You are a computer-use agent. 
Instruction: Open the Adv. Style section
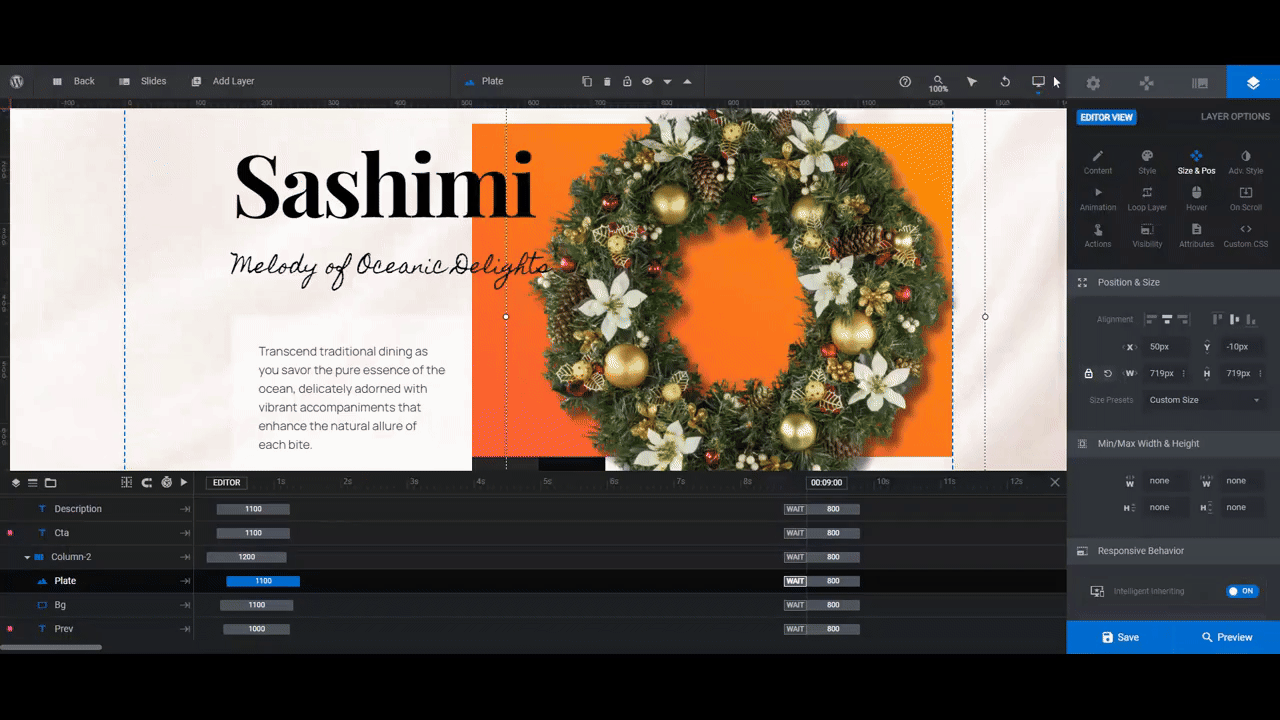(x=1245, y=162)
